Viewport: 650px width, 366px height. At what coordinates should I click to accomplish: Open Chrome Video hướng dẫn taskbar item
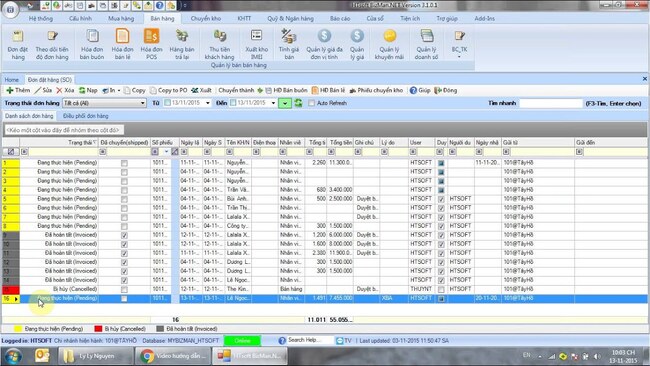172,356
